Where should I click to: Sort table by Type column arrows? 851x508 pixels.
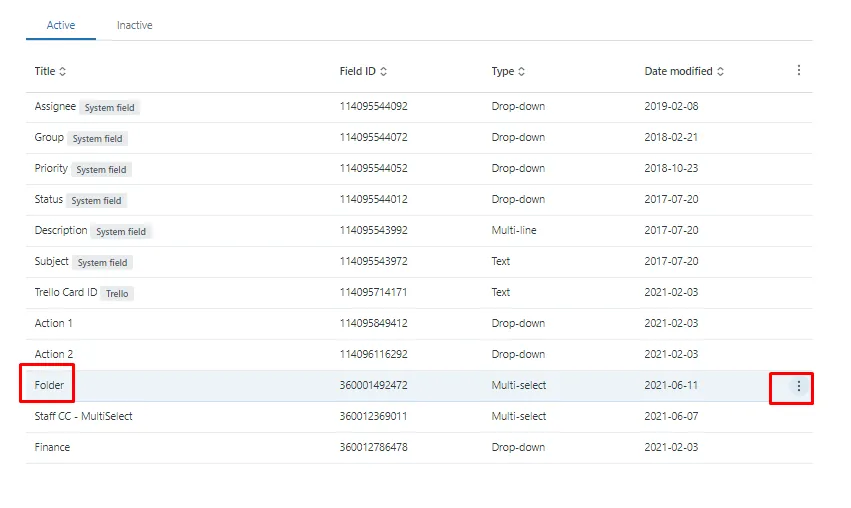(x=521, y=72)
